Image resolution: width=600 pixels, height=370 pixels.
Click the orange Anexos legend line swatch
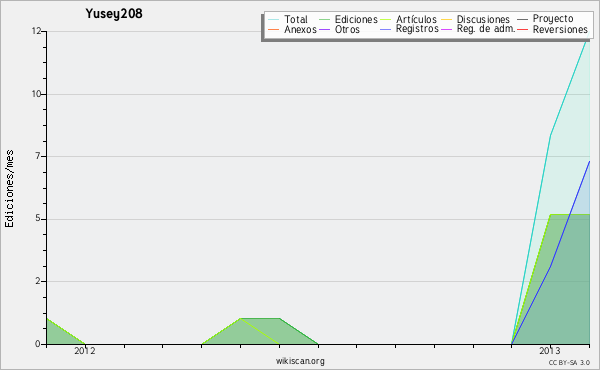click(x=273, y=29)
